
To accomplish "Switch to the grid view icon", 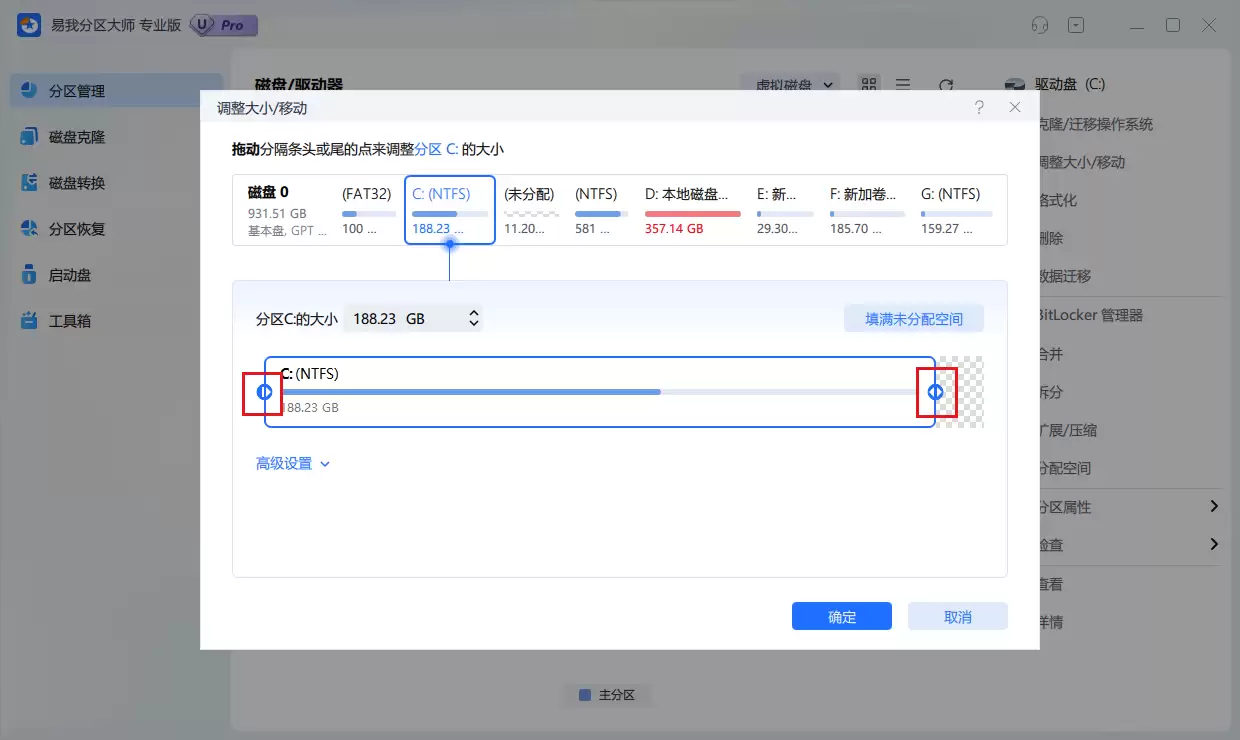I will (869, 86).
